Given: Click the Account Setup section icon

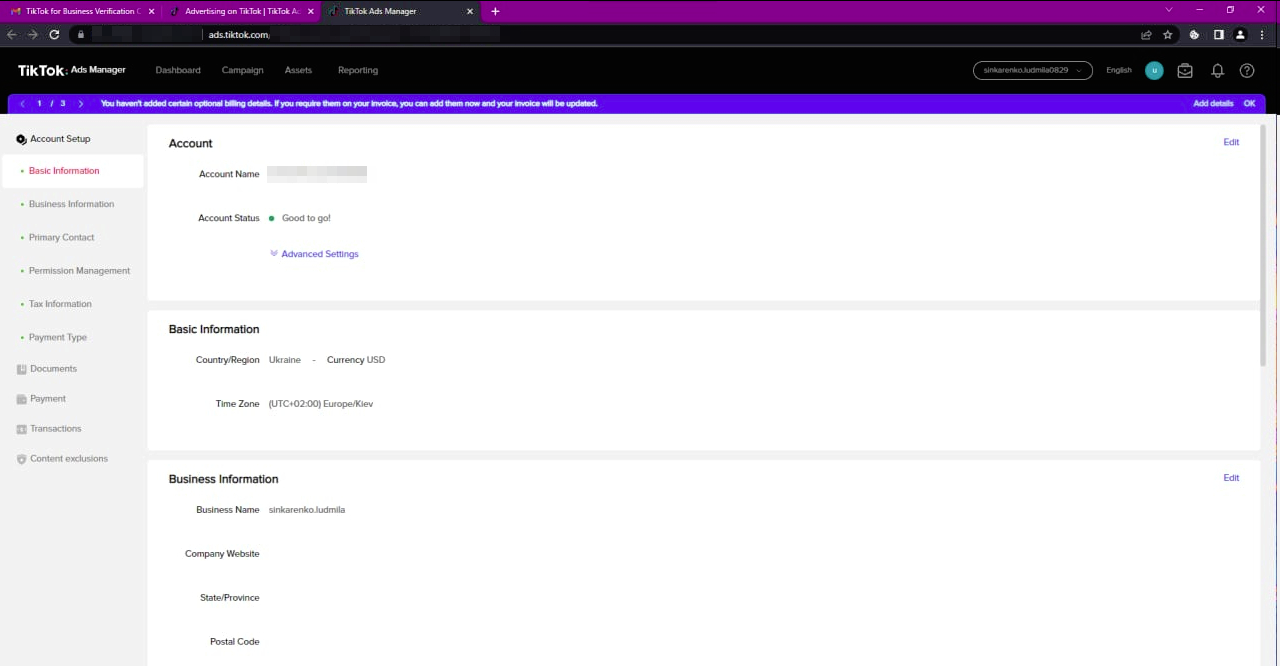Looking at the screenshot, I should tap(22, 139).
